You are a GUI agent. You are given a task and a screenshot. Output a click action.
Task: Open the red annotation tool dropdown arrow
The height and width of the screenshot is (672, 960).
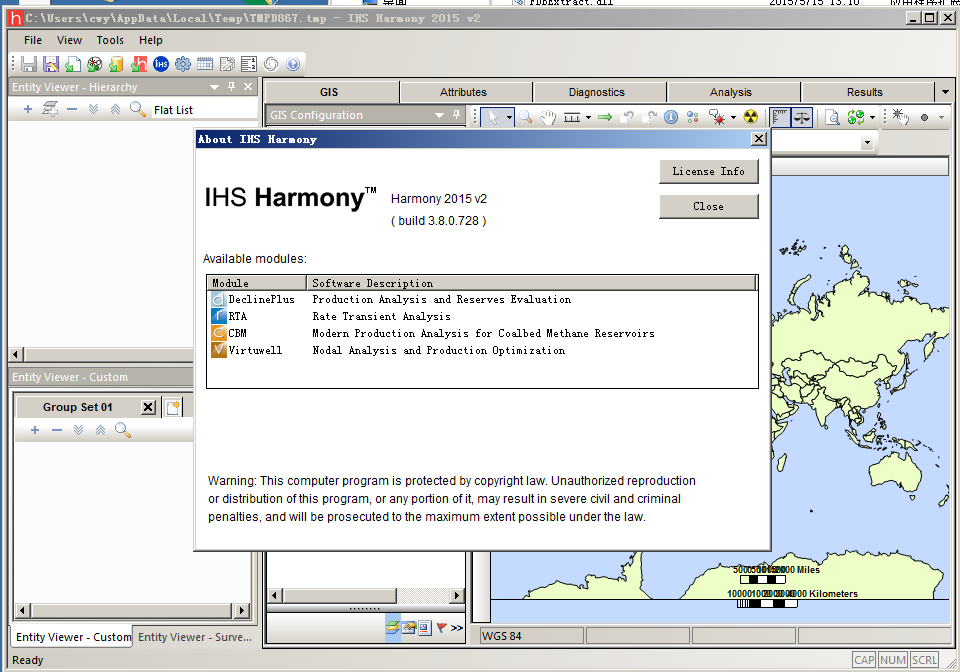(733, 118)
